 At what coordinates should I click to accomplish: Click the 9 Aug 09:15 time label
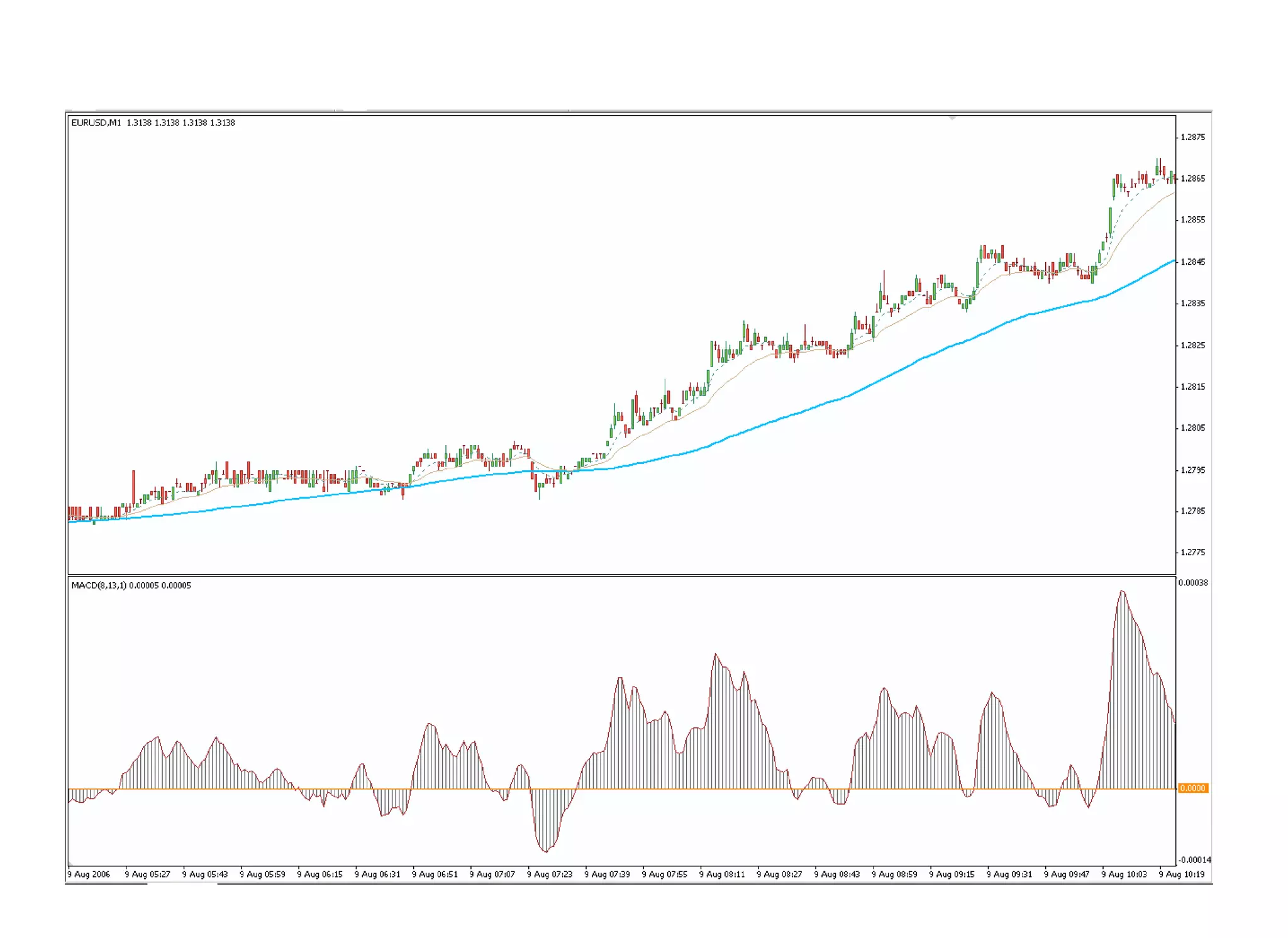[952, 874]
